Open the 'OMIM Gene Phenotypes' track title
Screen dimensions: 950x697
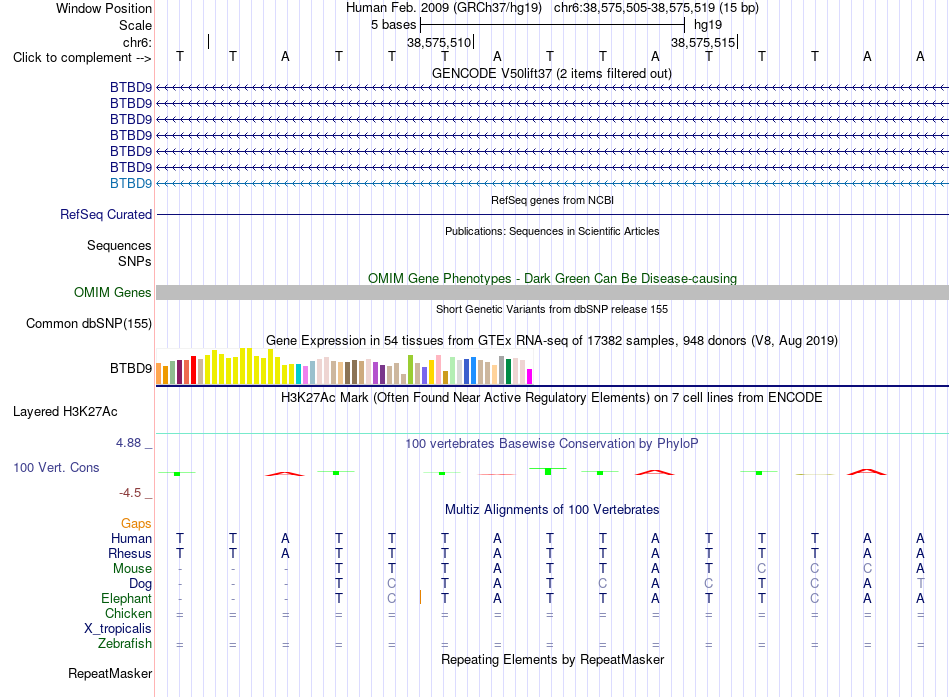coord(552,278)
